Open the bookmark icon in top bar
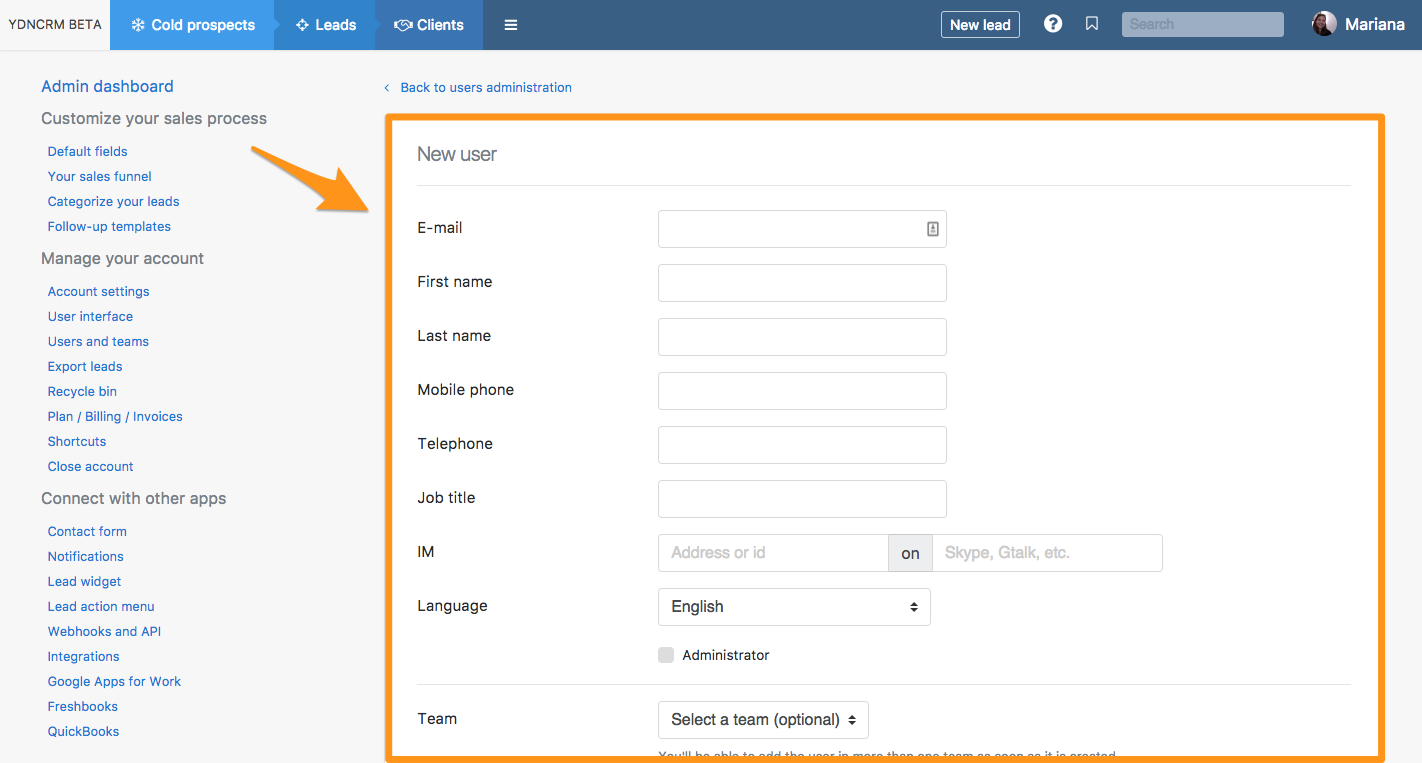The height and width of the screenshot is (763, 1422). pos(1092,24)
